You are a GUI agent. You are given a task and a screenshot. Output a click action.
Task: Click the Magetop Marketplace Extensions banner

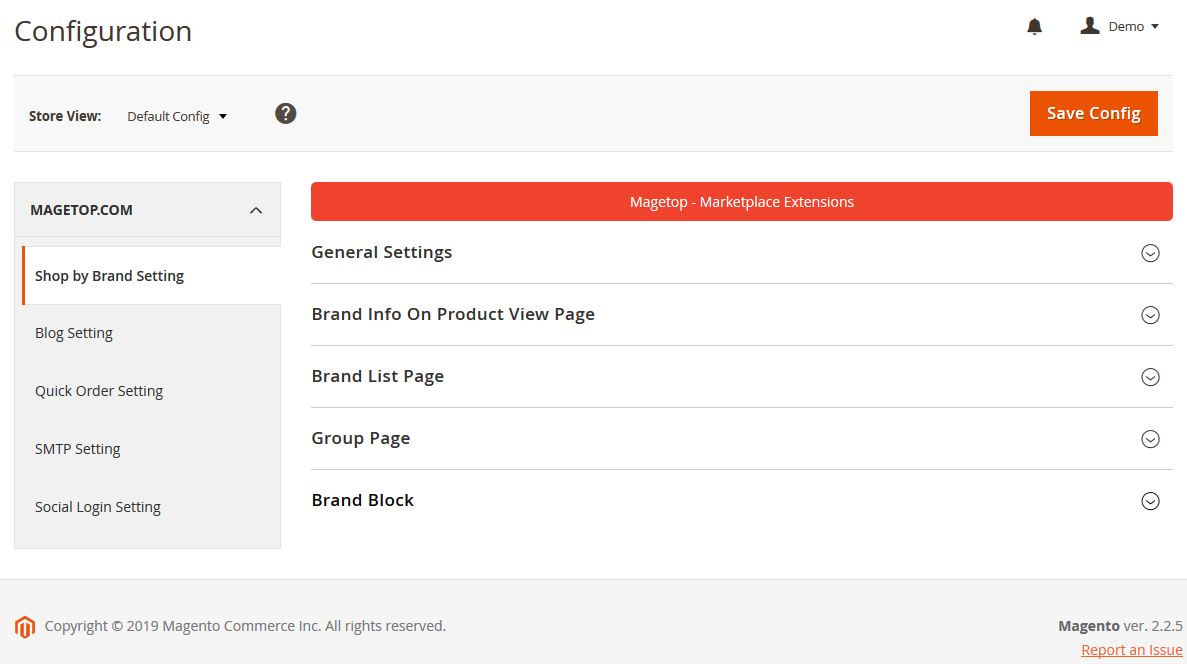(x=741, y=202)
